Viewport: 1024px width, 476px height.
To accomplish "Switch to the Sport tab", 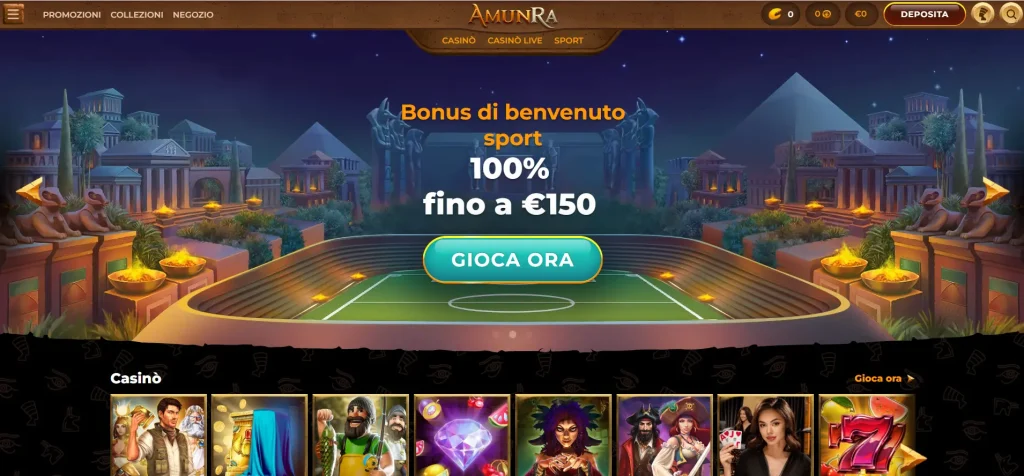I will (569, 40).
